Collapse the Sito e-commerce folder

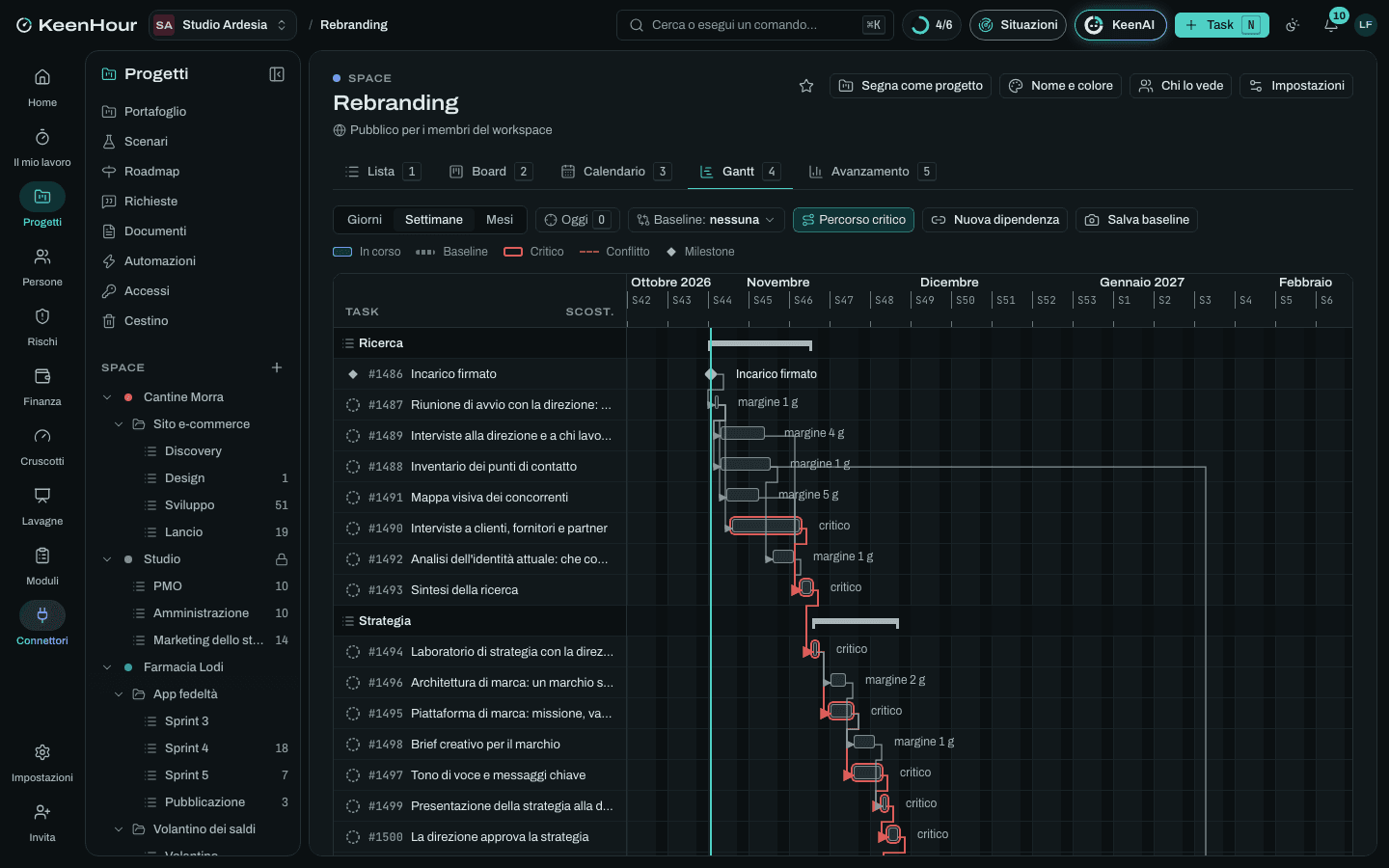119,424
